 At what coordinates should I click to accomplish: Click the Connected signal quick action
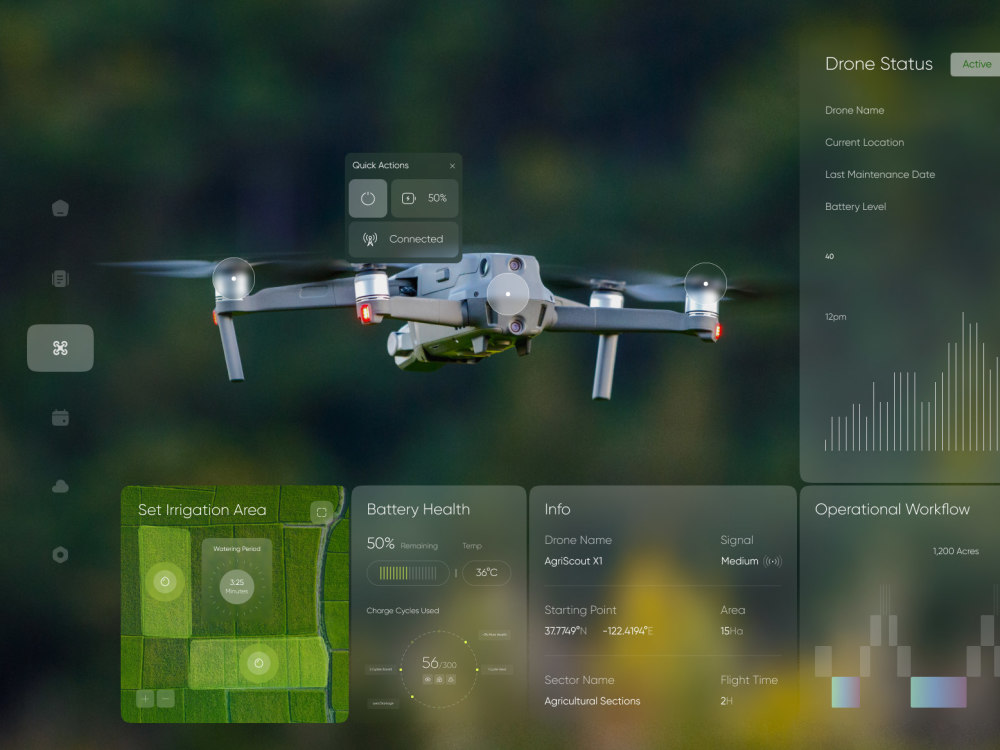(404, 239)
